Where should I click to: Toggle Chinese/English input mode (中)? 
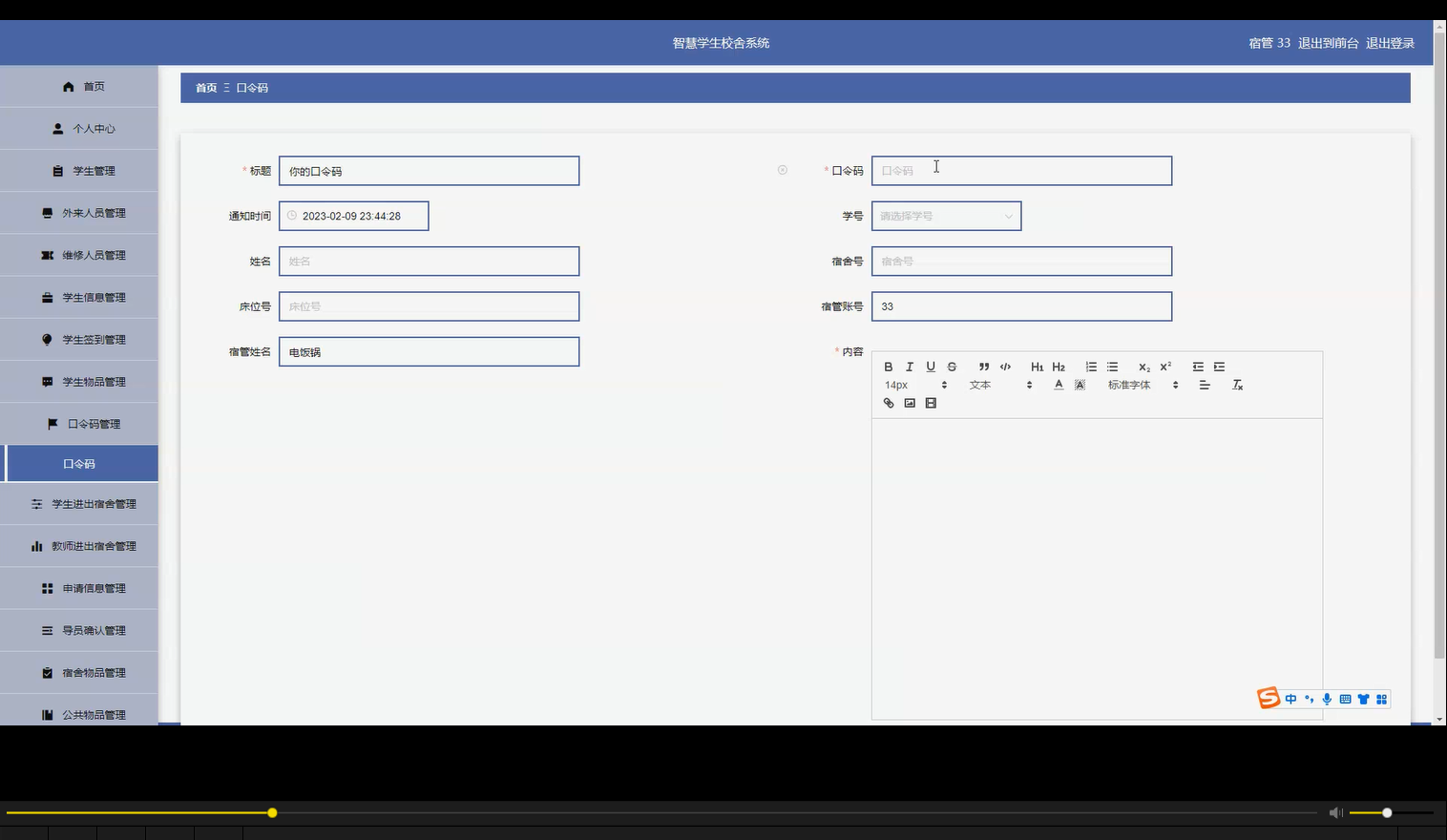[x=1290, y=700]
